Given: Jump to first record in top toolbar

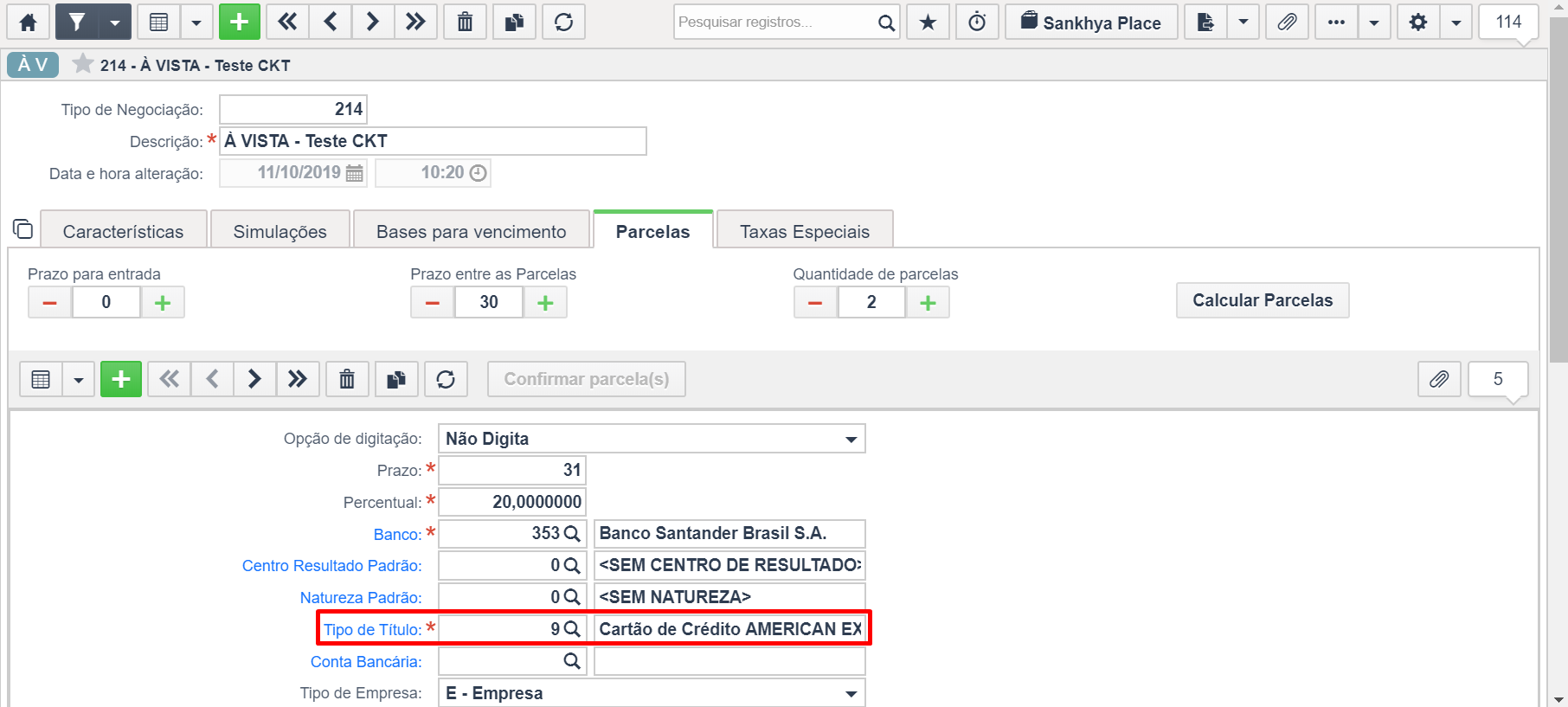Looking at the screenshot, I should coord(287,22).
